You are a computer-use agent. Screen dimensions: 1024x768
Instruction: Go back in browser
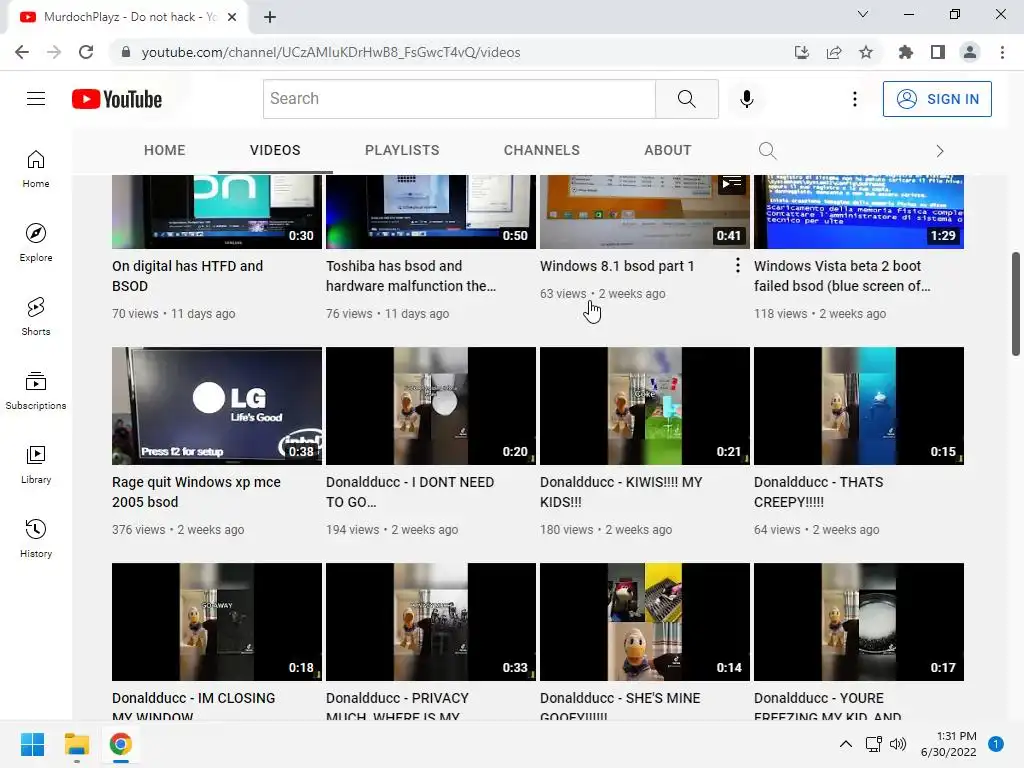22,52
